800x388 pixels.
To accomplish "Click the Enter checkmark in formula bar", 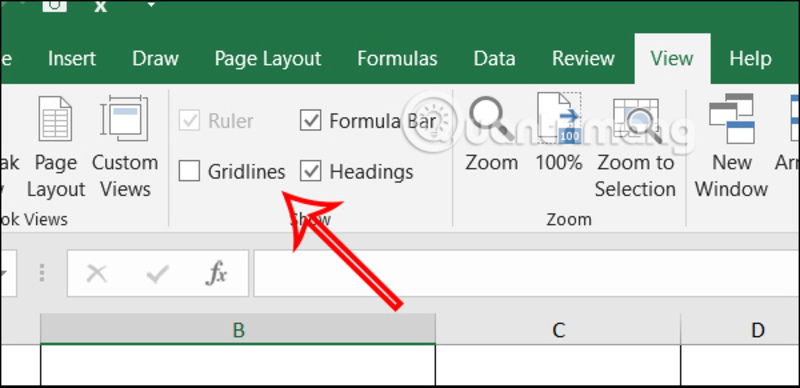I will click(x=157, y=274).
